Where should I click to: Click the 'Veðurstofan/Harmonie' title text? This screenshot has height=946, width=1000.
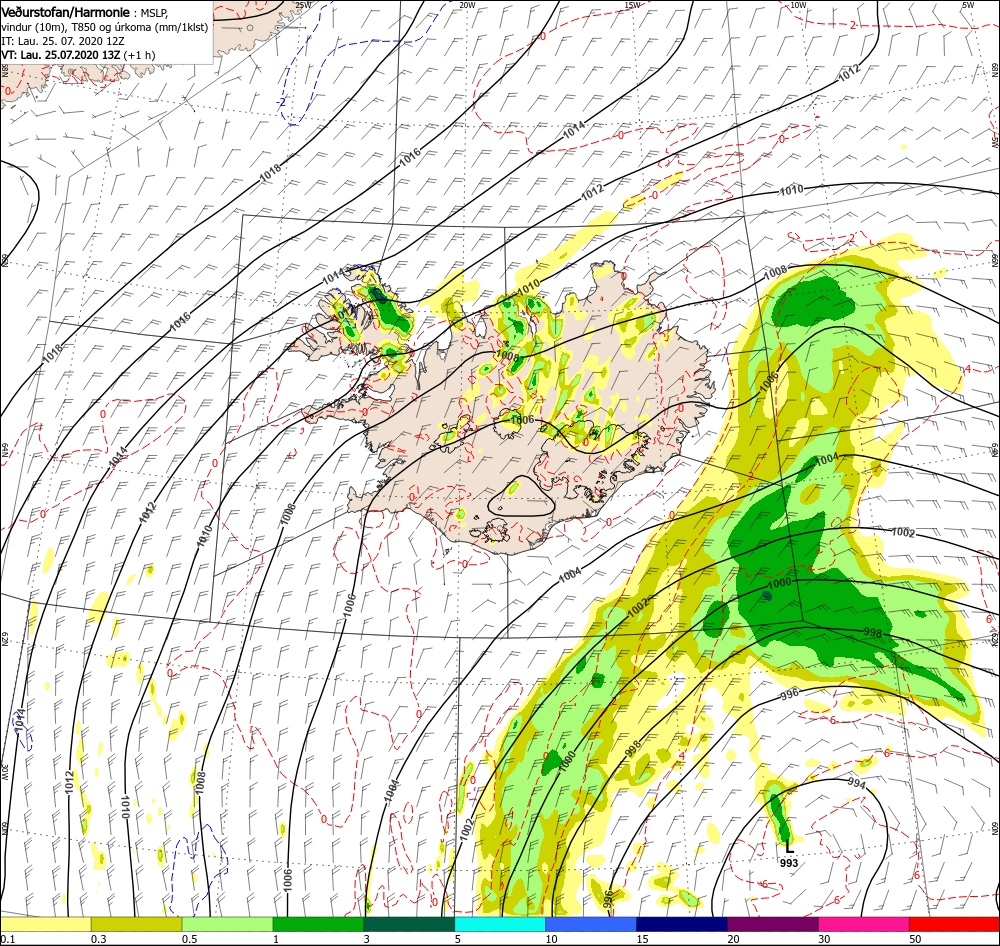tap(66, 12)
